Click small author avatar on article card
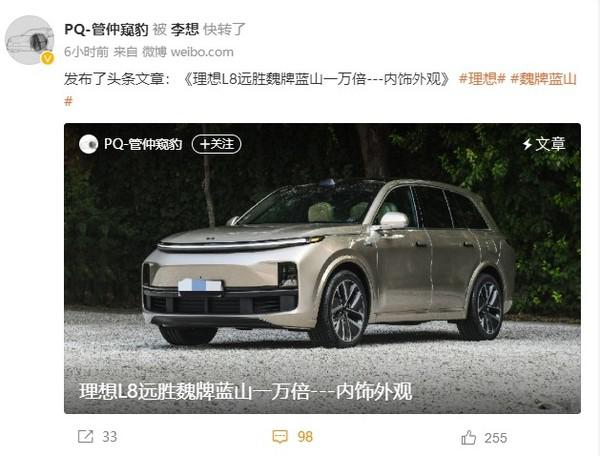Screen dimensions: 600x456 click(x=88, y=144)
